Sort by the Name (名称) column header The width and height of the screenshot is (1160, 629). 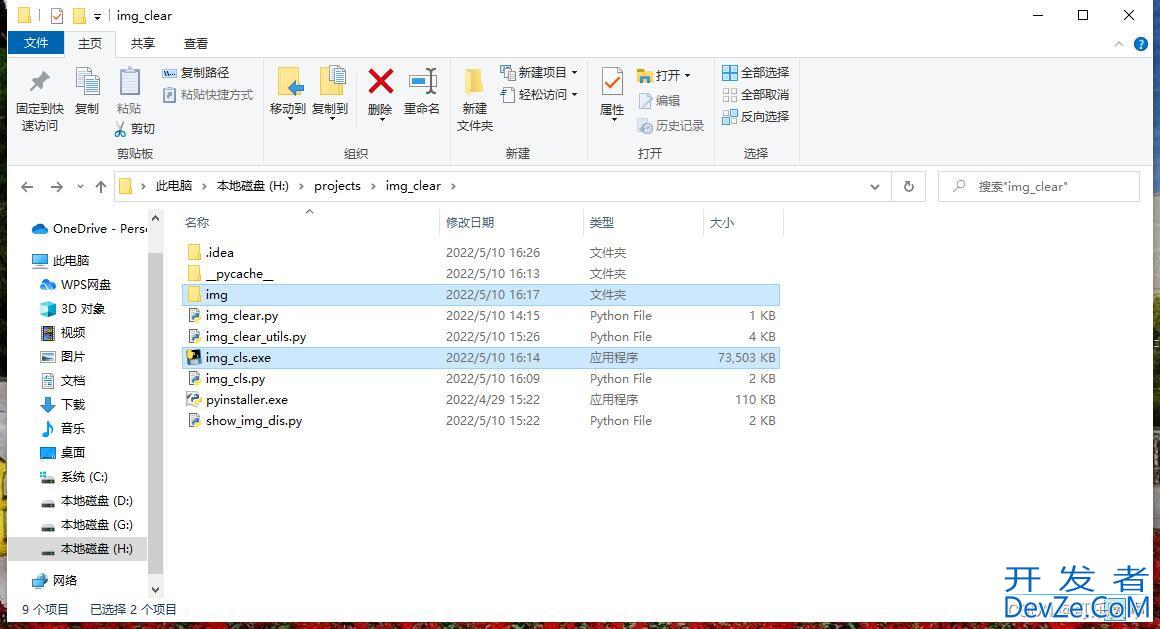coord(198,222)
